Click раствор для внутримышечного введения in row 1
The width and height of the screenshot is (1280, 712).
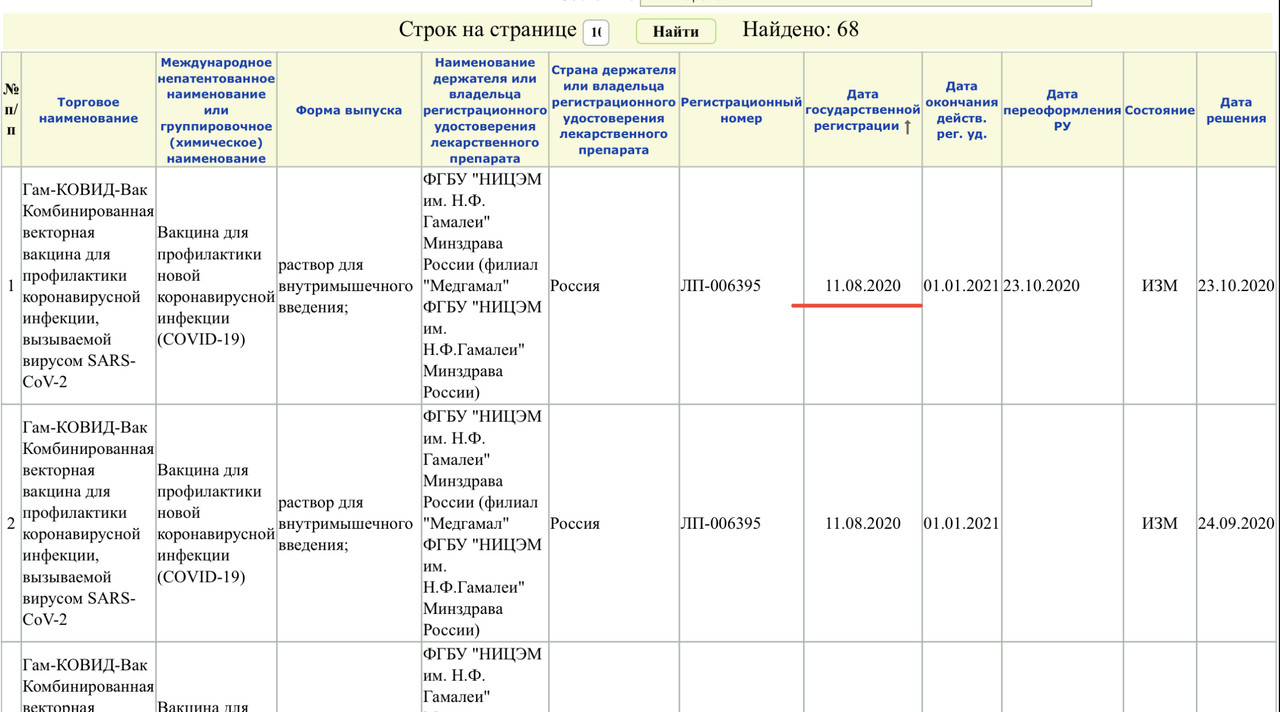pos(345,286)
